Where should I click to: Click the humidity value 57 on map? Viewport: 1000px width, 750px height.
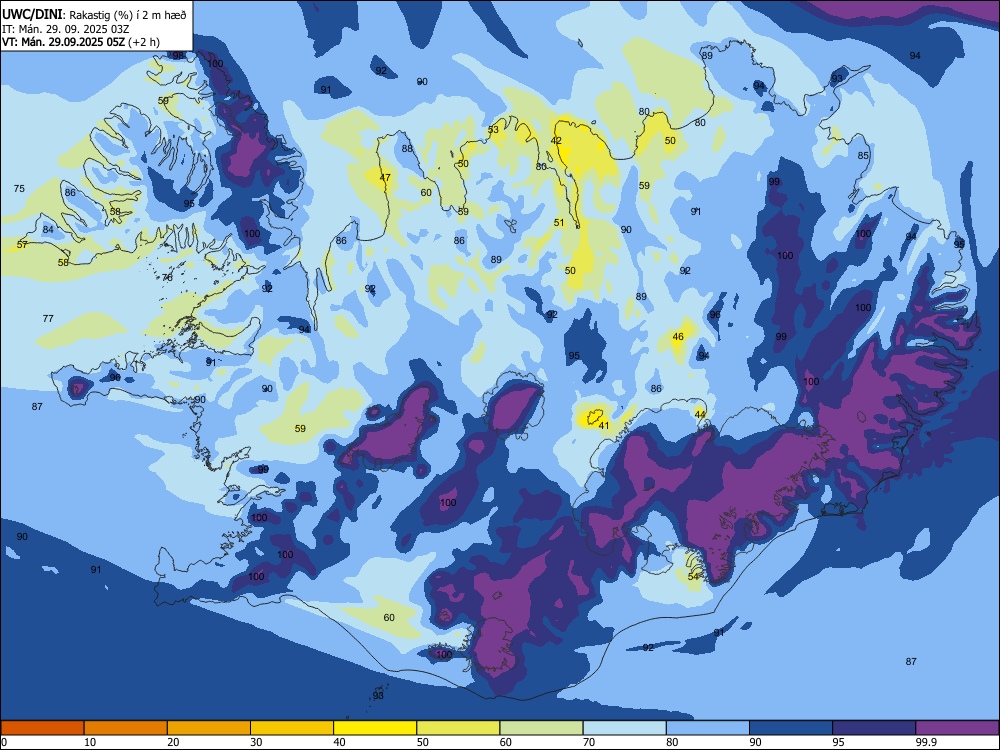tap(22, 245)
